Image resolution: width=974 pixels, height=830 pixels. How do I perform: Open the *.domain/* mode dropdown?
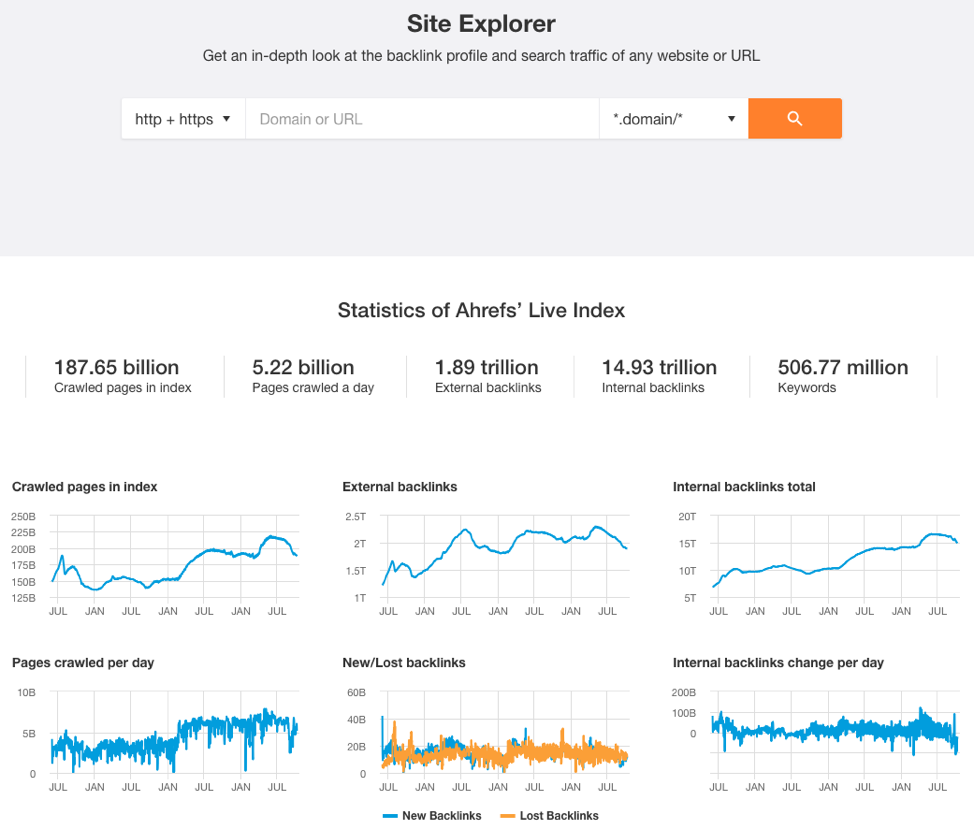coord(673,119)
